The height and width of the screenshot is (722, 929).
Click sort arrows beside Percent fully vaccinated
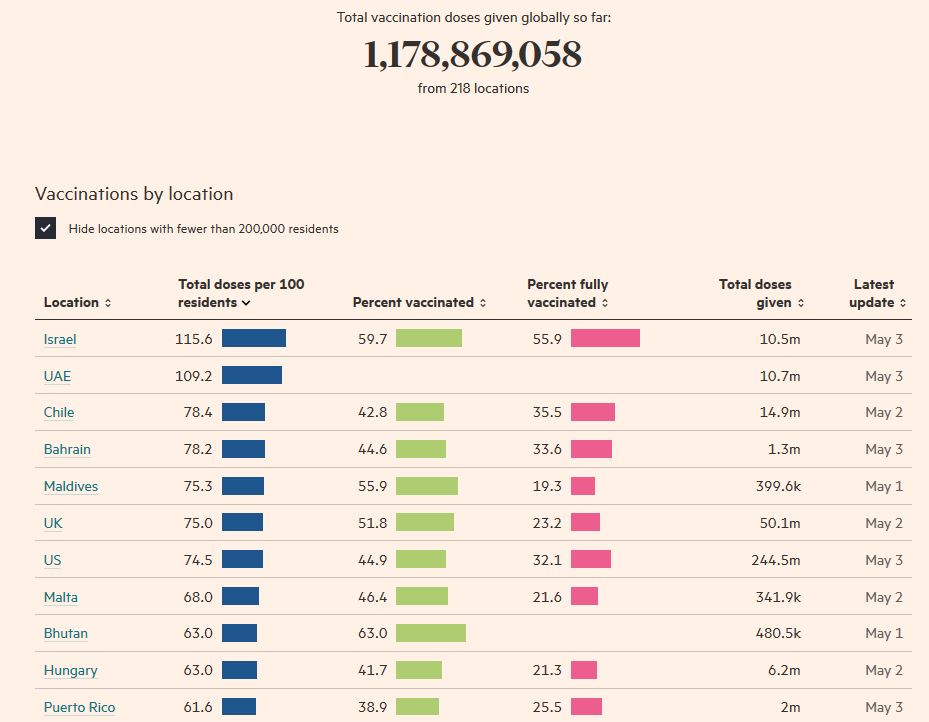coord(605,303)
